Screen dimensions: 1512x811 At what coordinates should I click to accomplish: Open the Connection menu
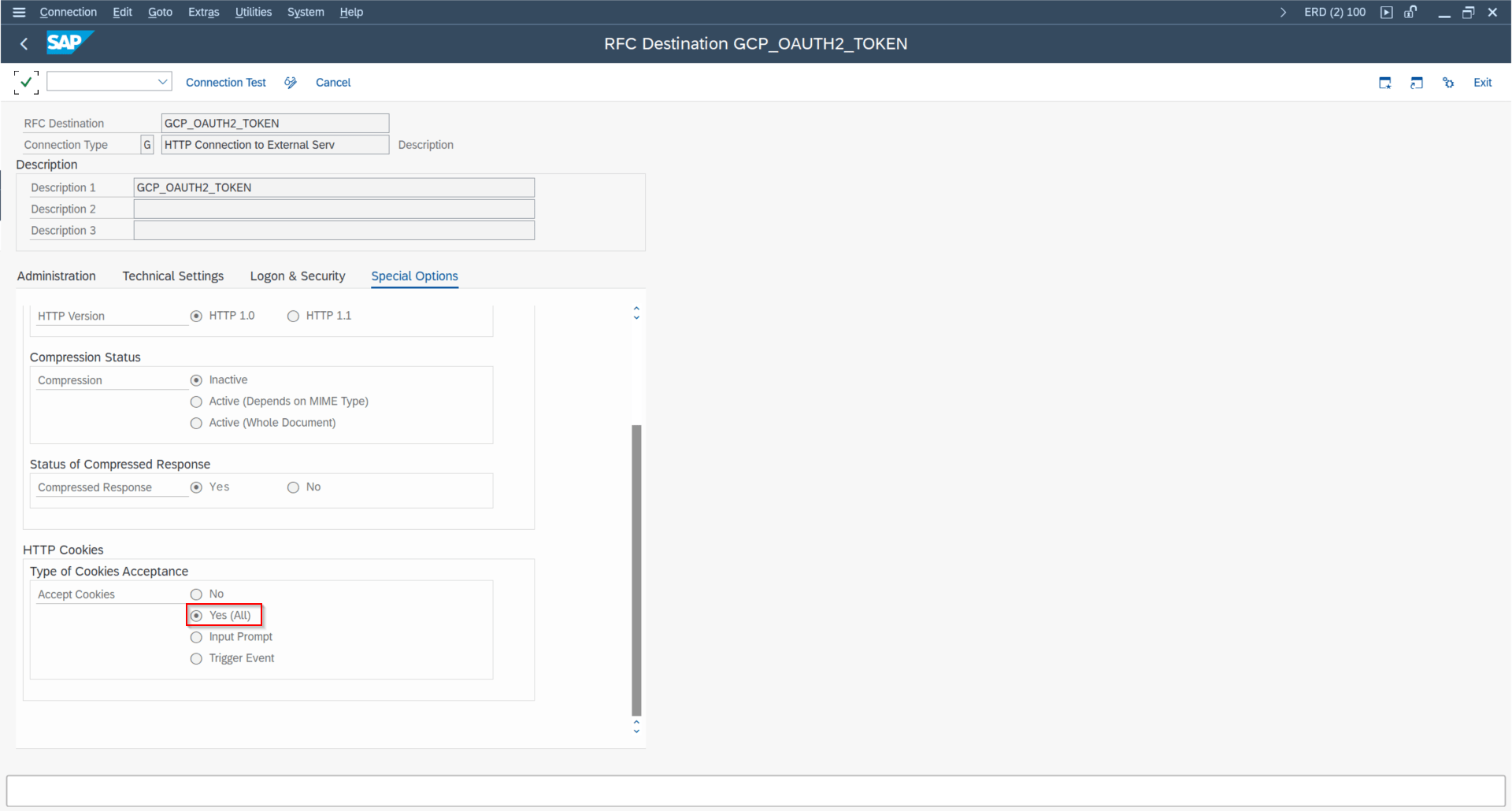69,12
